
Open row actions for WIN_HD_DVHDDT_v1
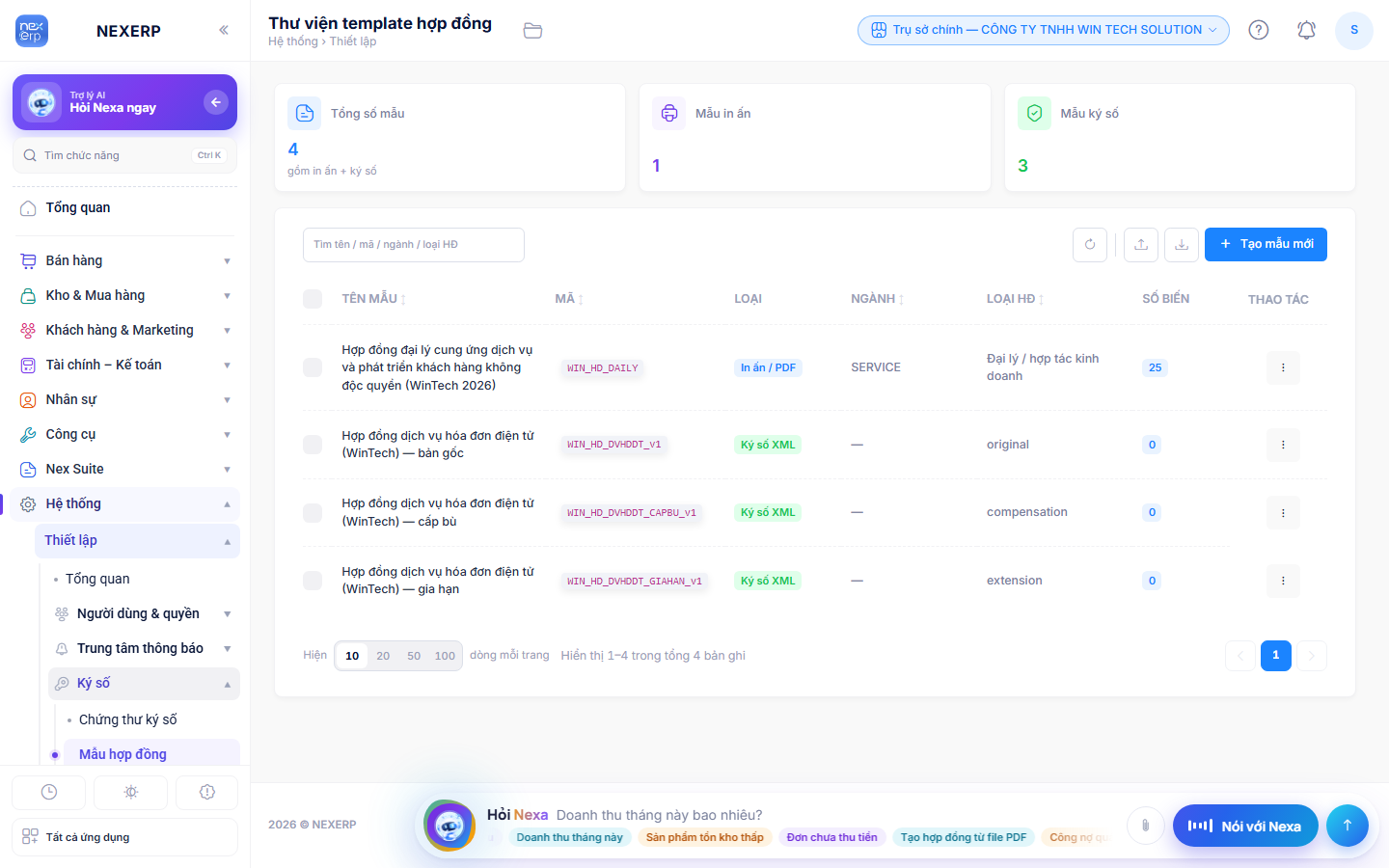1283,445
